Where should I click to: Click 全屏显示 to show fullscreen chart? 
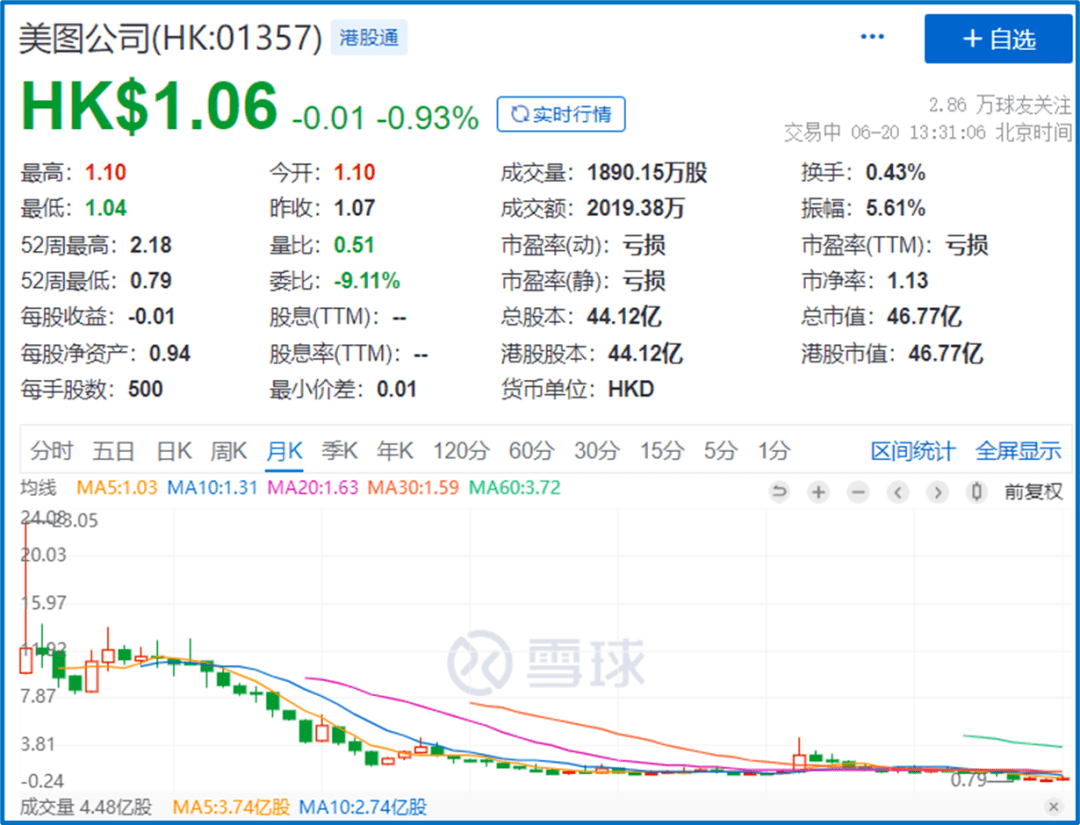[x=1018, y=451]
